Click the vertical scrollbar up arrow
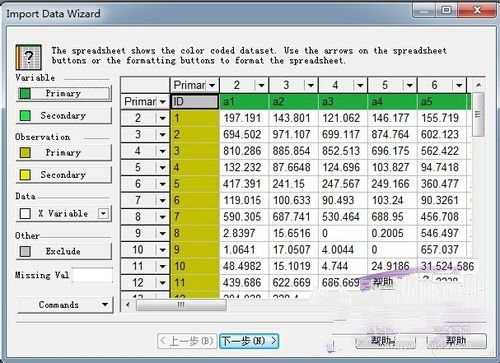This screenshot has height=363, width=500. coord(479,85)
